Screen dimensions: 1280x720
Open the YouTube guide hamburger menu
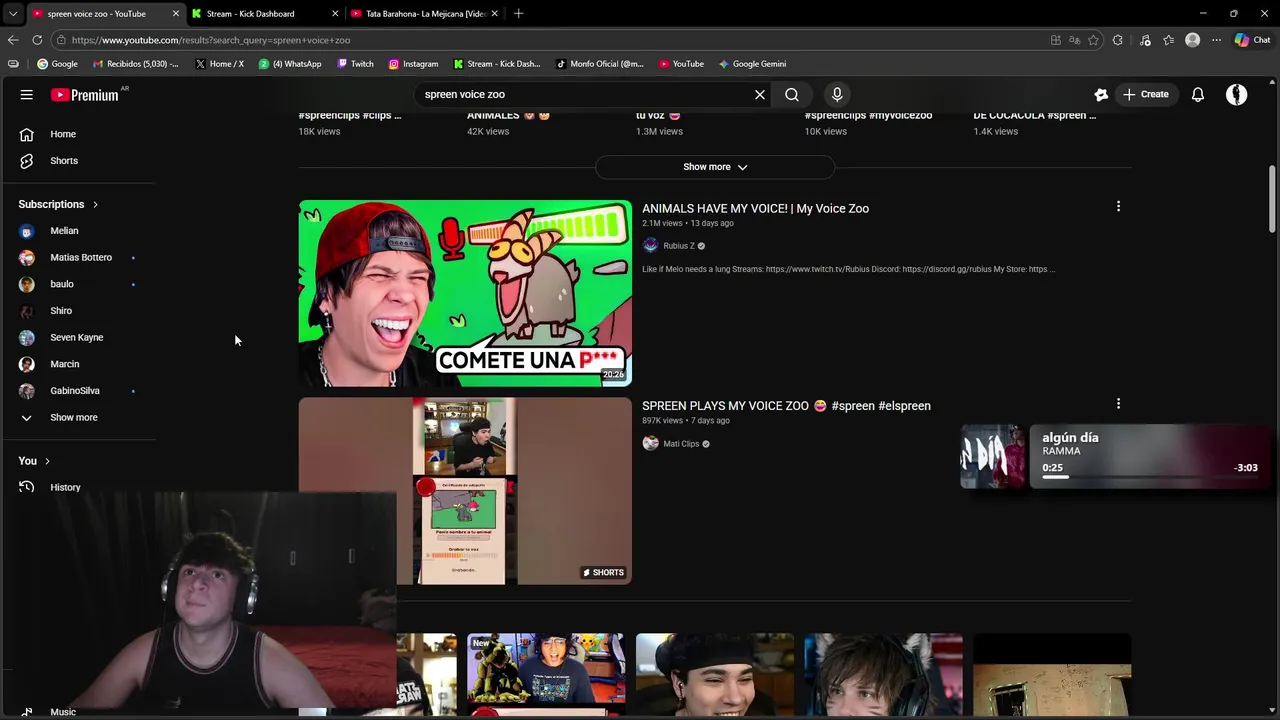pyautogui.click(x=27, y=95)
